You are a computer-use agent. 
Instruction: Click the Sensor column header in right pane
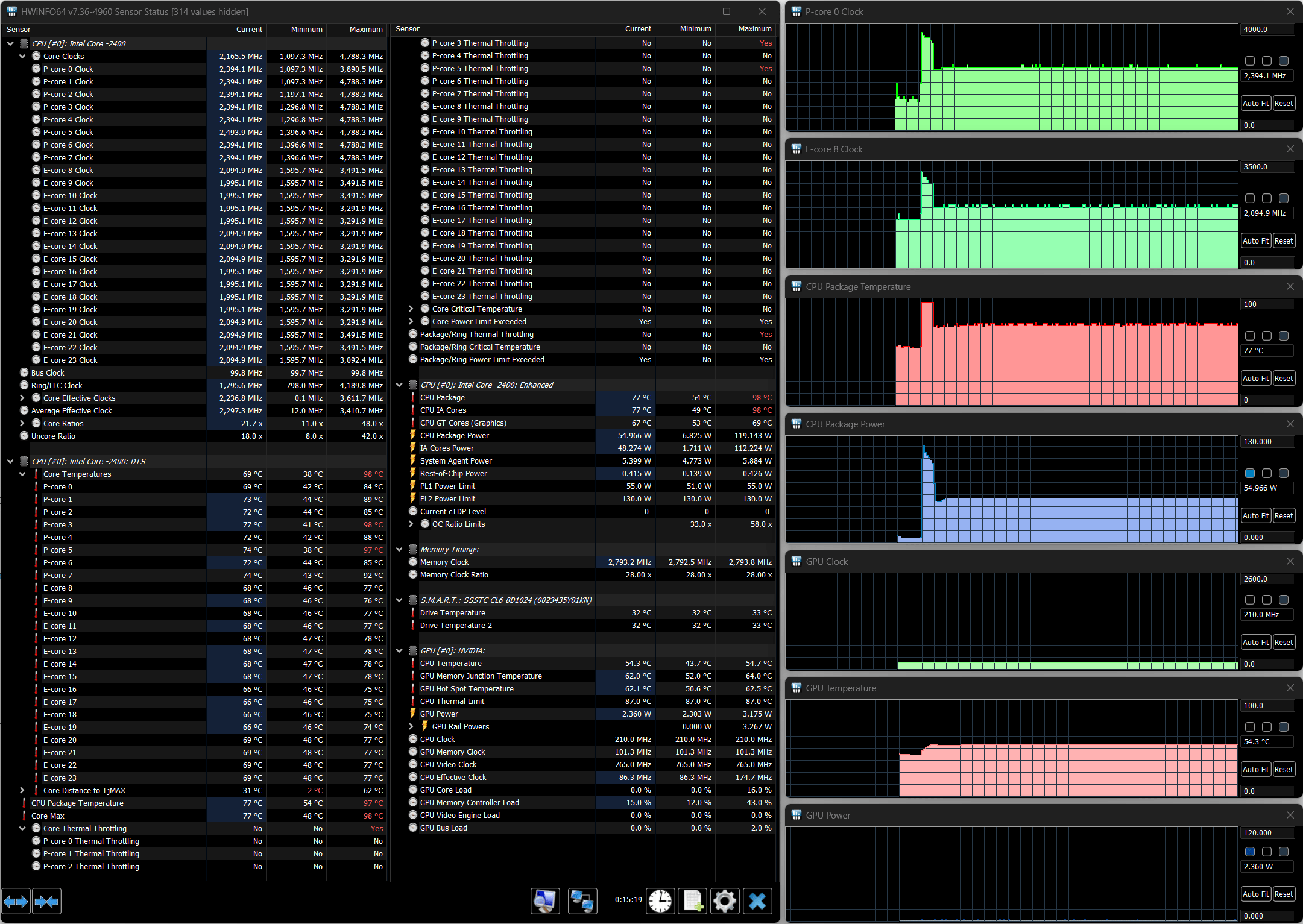[408, 29]
